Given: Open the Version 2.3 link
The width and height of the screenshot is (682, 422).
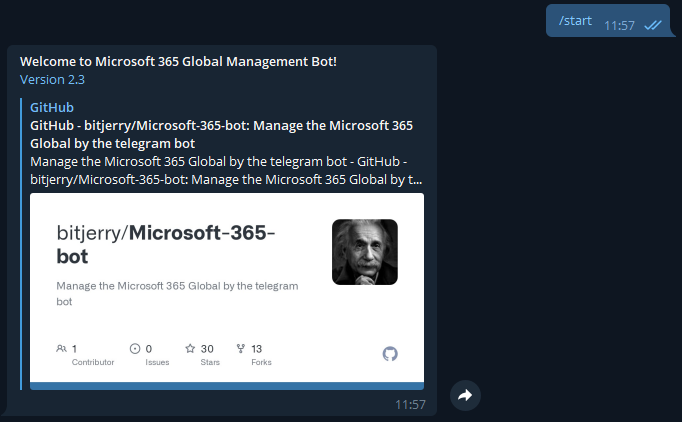Looking at the screenshot, I should [52, 80].
